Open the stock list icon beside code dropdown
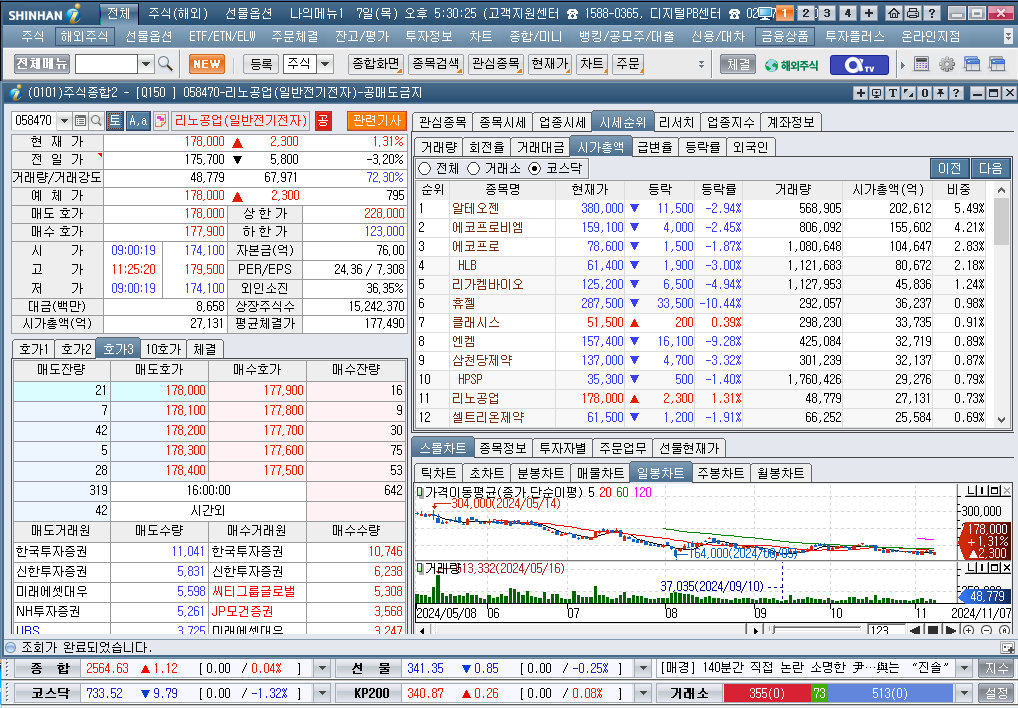The image size is (1018, 708). [81, 120]
